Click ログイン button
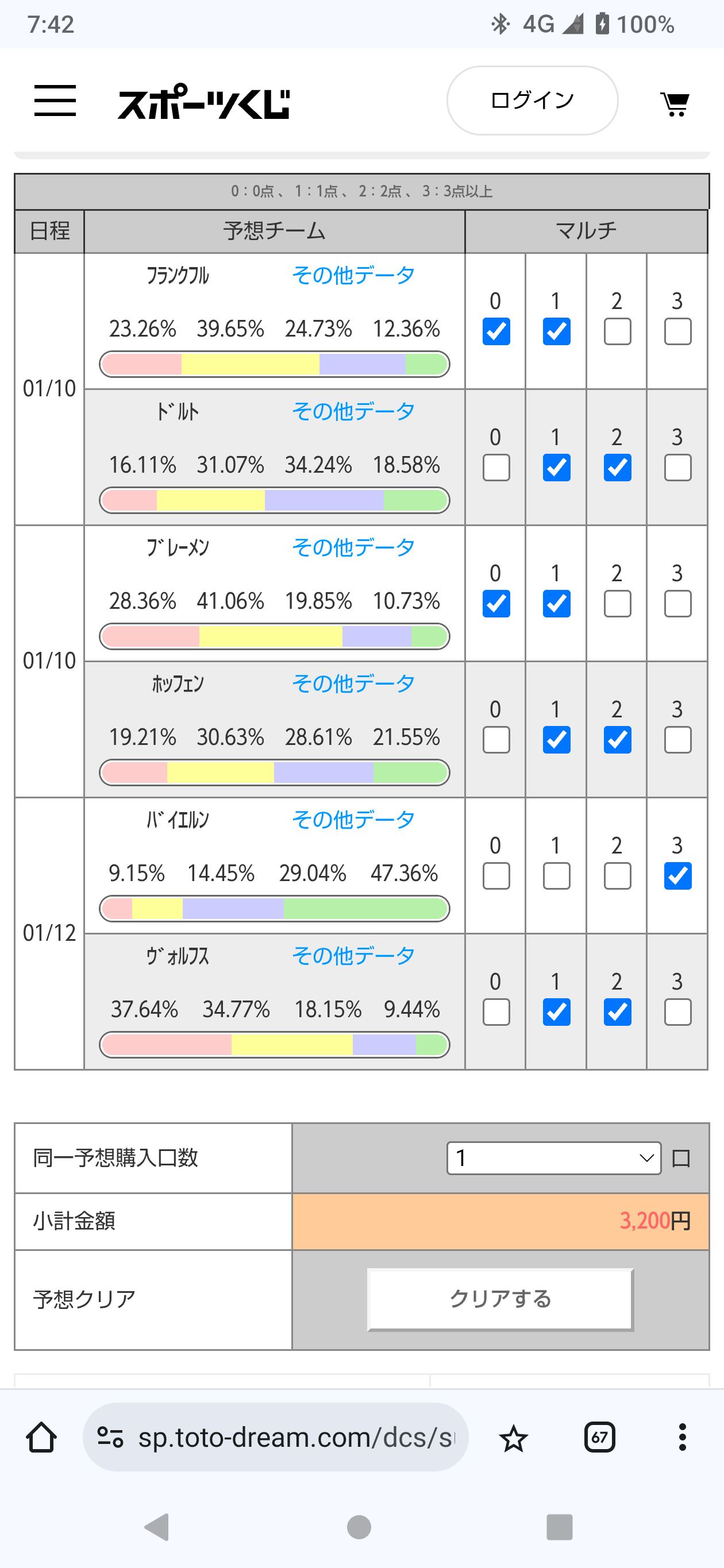 coord(532,101)
